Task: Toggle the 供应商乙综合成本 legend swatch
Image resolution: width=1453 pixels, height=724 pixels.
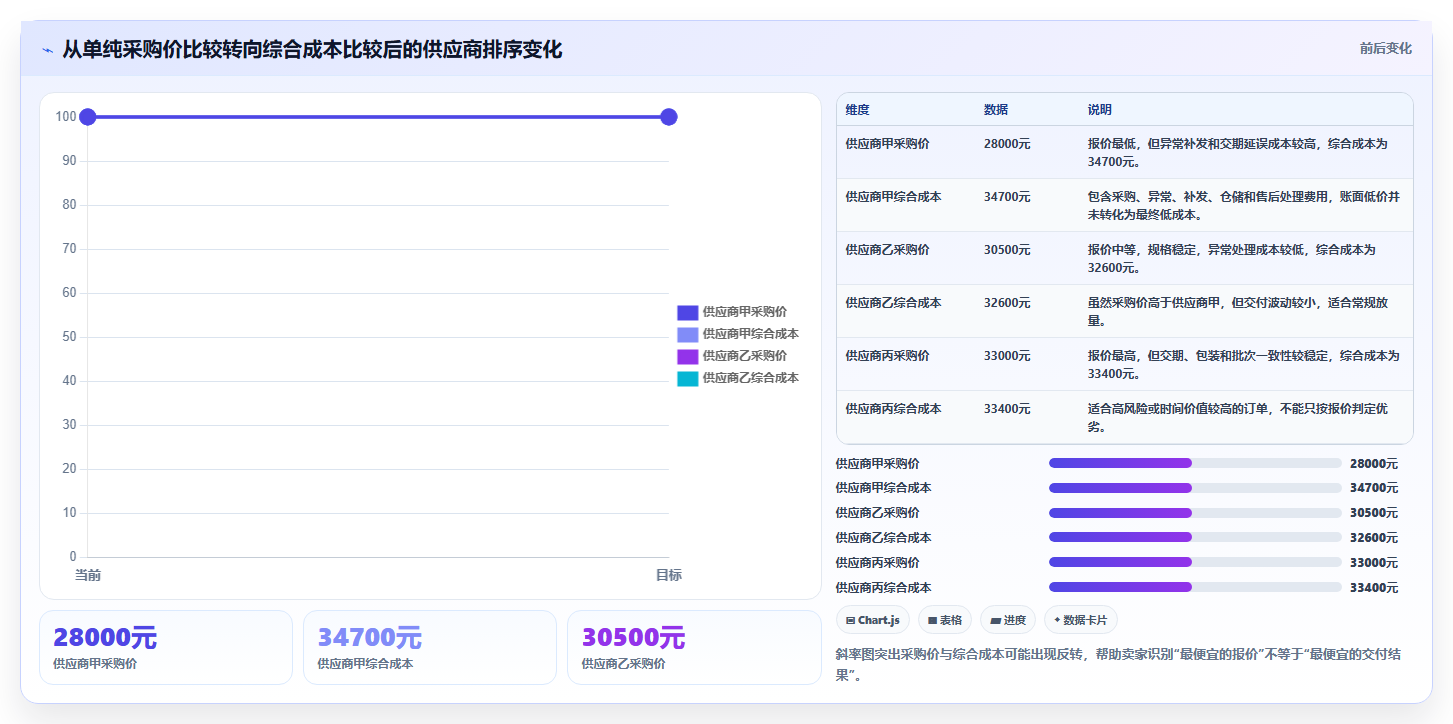Action: tap(687, 378)
